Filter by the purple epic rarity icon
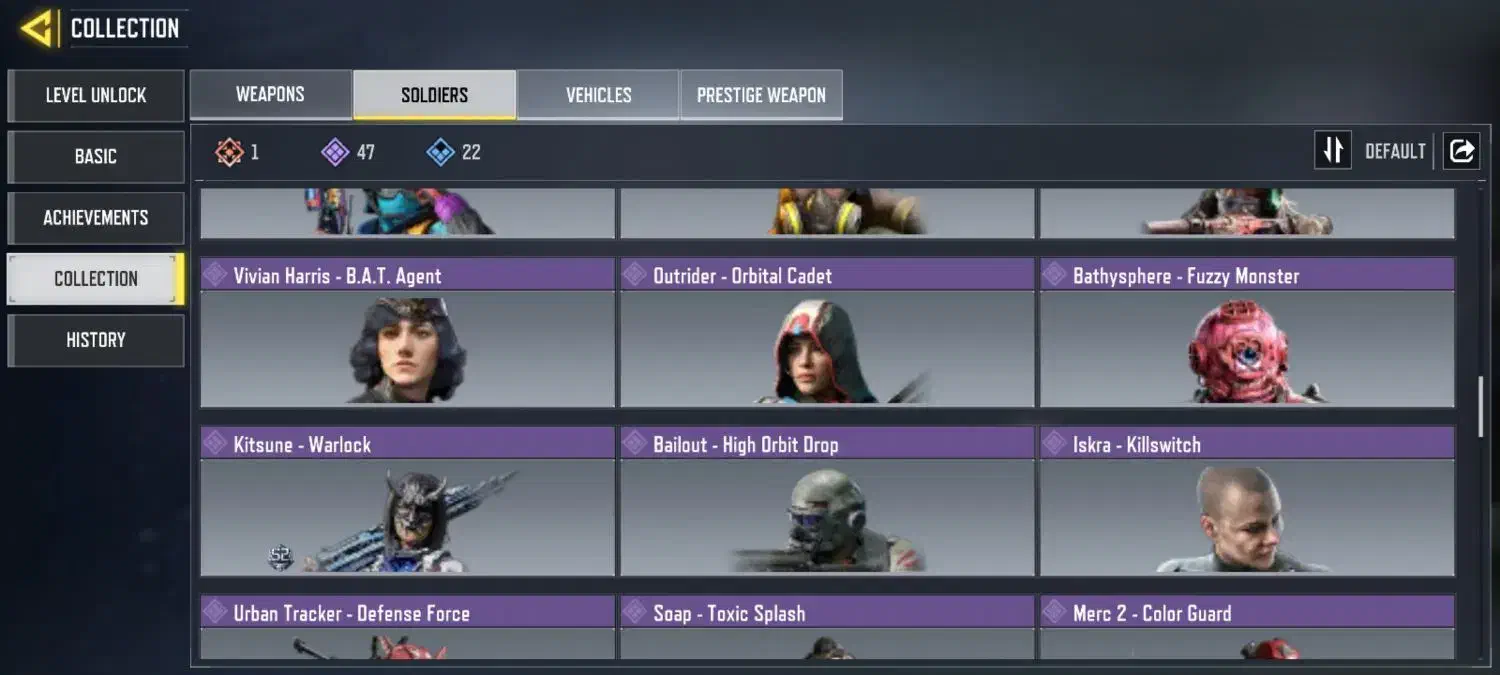Image resolution: width=1500 pixels, height=675 pixels. coord(335,152)
